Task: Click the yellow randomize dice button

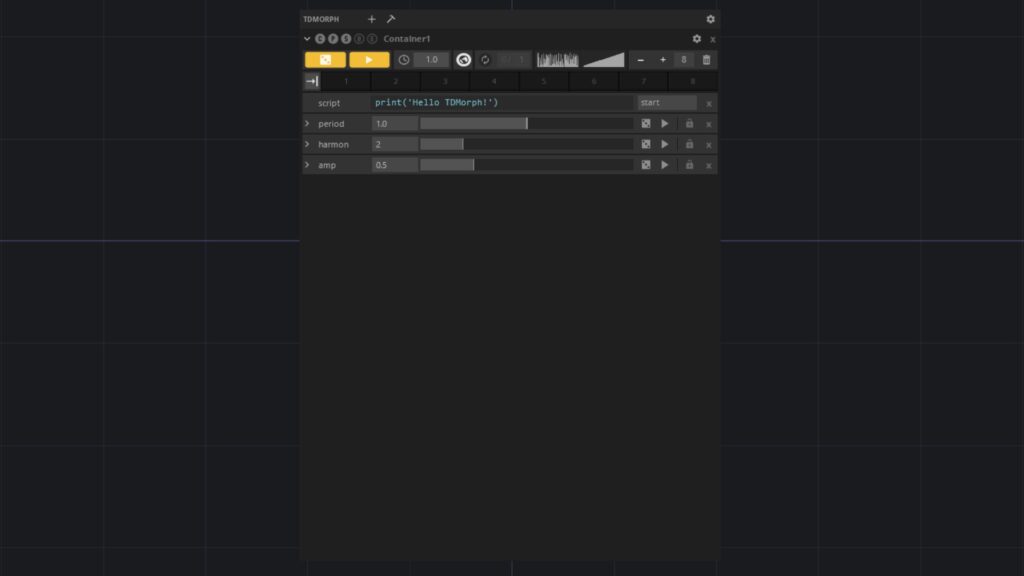Action: [x=325, y=60]
